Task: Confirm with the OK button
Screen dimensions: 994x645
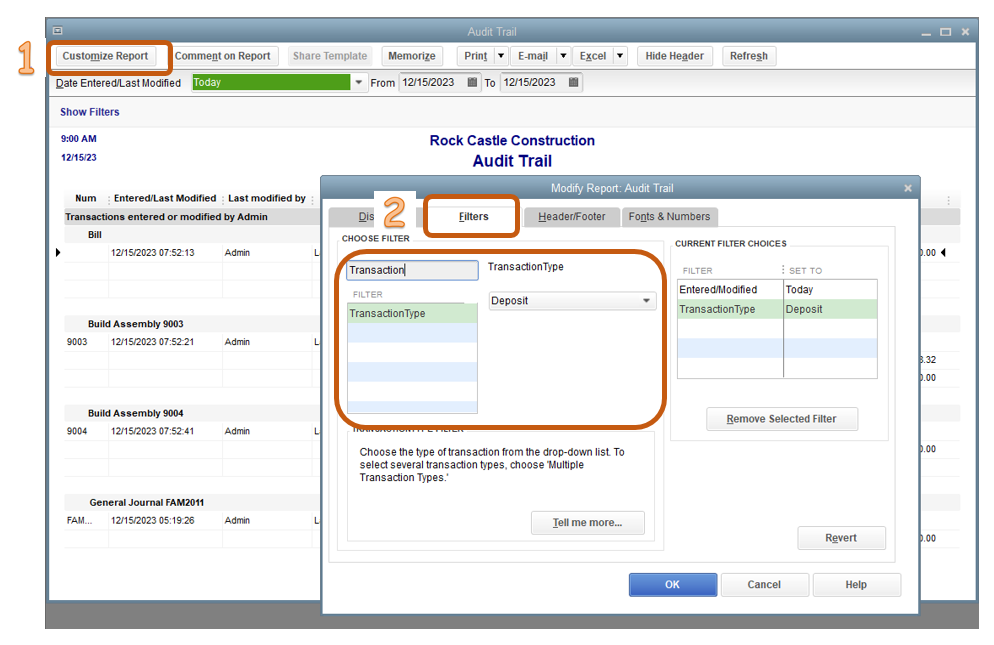Action: click(673, 585)
